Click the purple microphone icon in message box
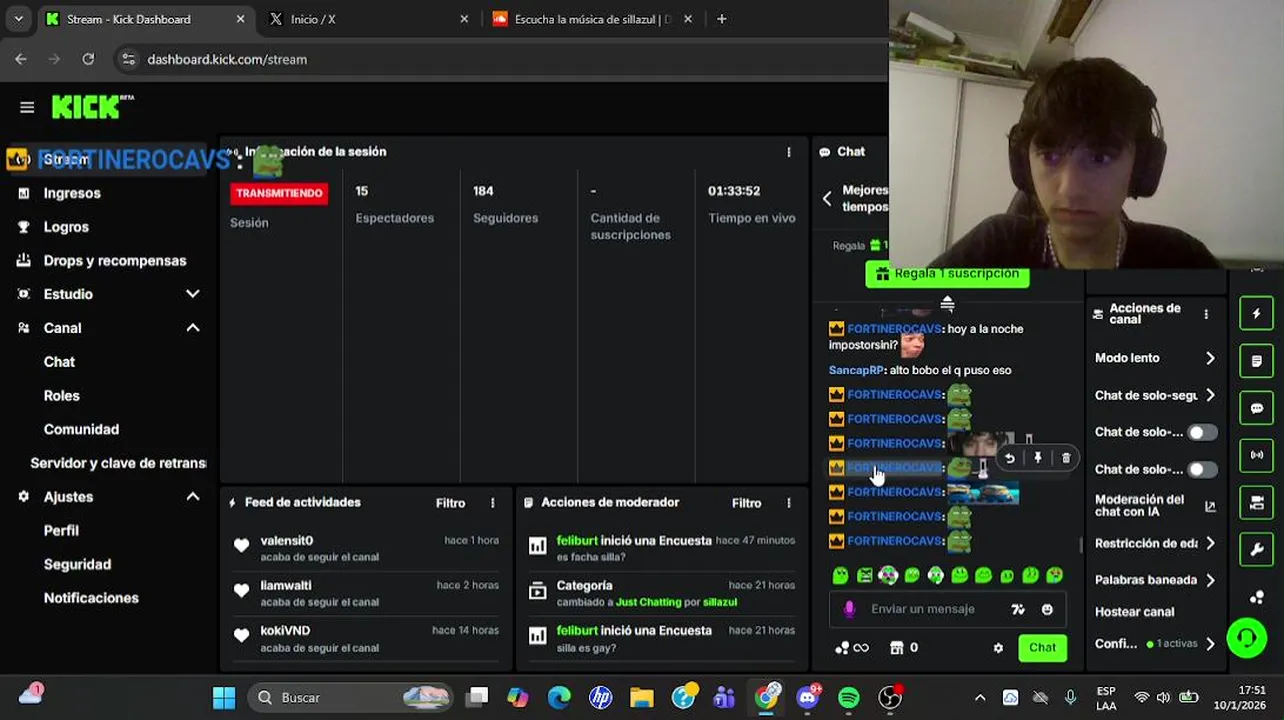The image size is (1284, 720). [x=849, y=609]
